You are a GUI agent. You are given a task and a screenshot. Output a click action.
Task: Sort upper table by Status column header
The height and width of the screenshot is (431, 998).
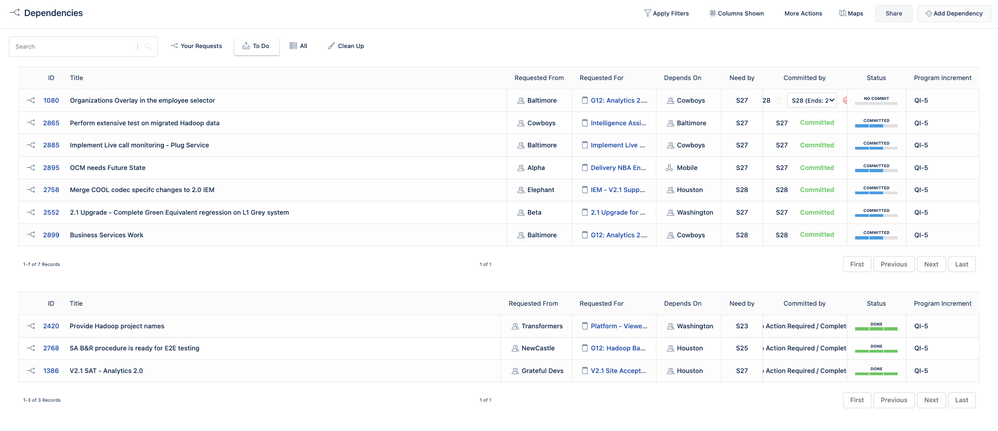click(876, 78)
